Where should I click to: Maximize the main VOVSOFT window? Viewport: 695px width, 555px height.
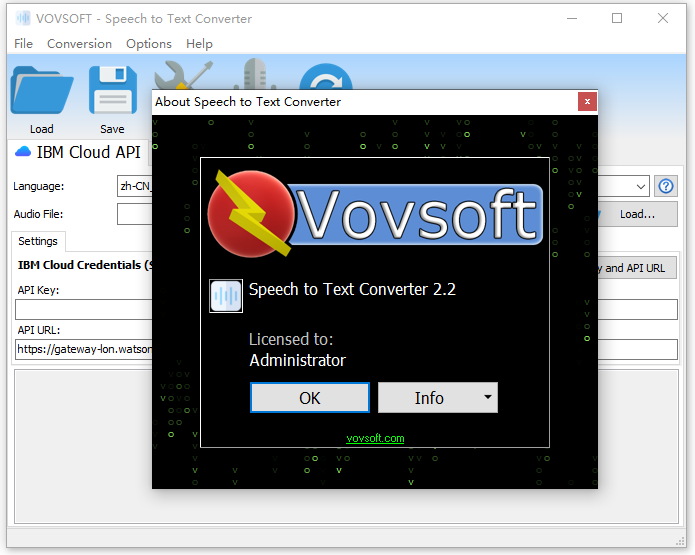617,18
